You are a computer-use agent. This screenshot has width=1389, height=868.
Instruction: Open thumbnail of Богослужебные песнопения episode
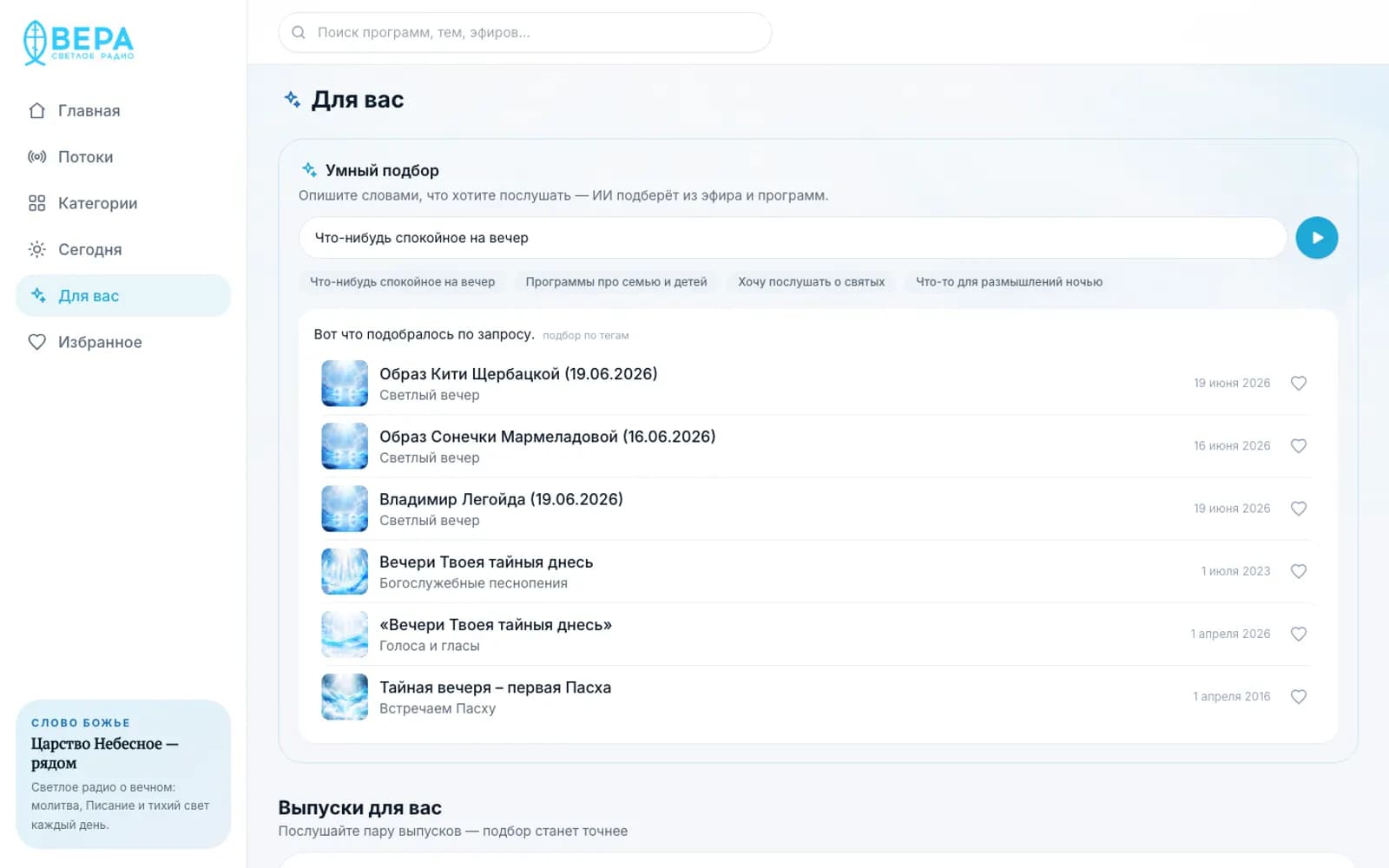click(345, 571)
